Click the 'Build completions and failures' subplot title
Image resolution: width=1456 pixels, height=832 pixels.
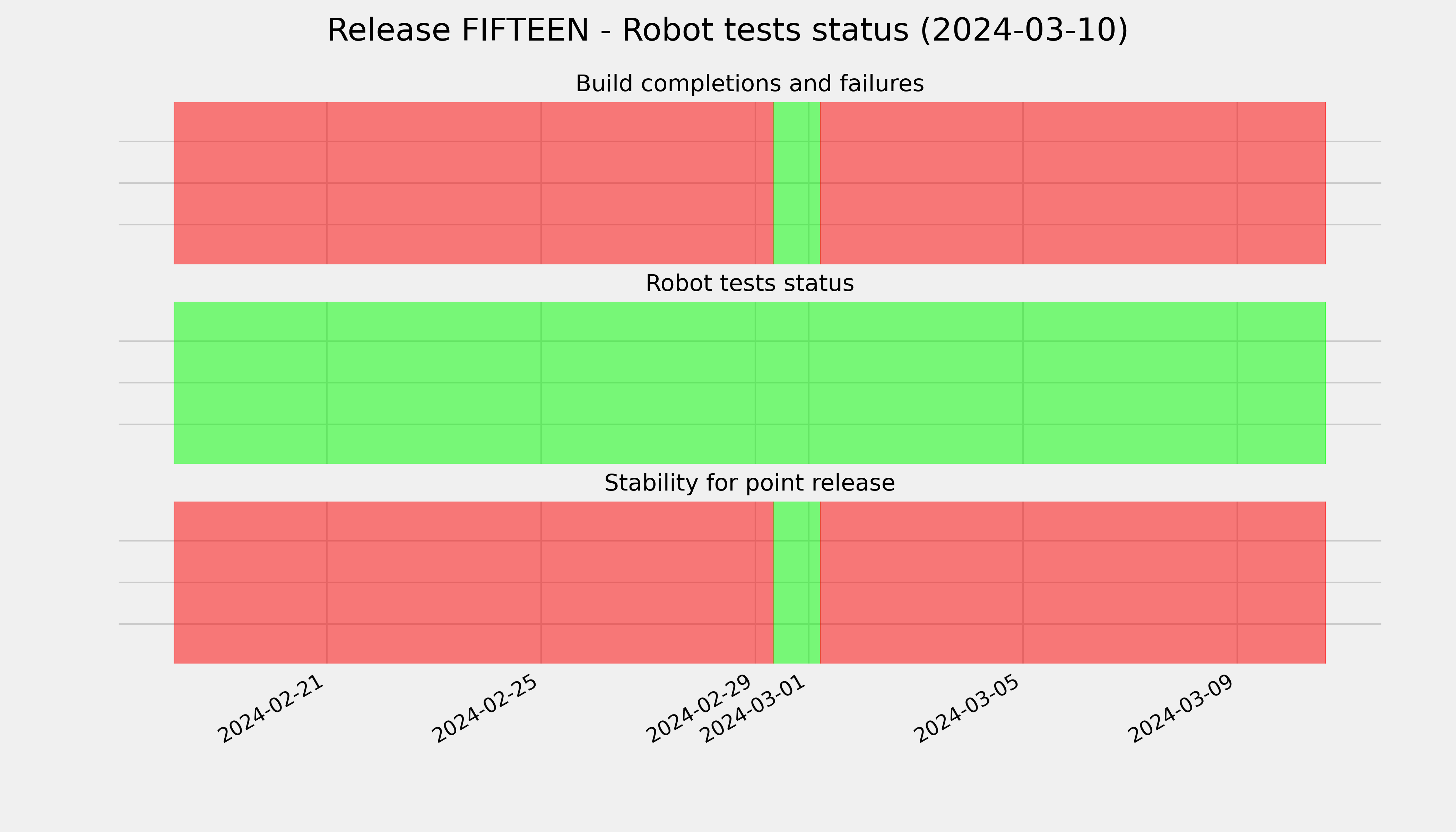(750, 84)
